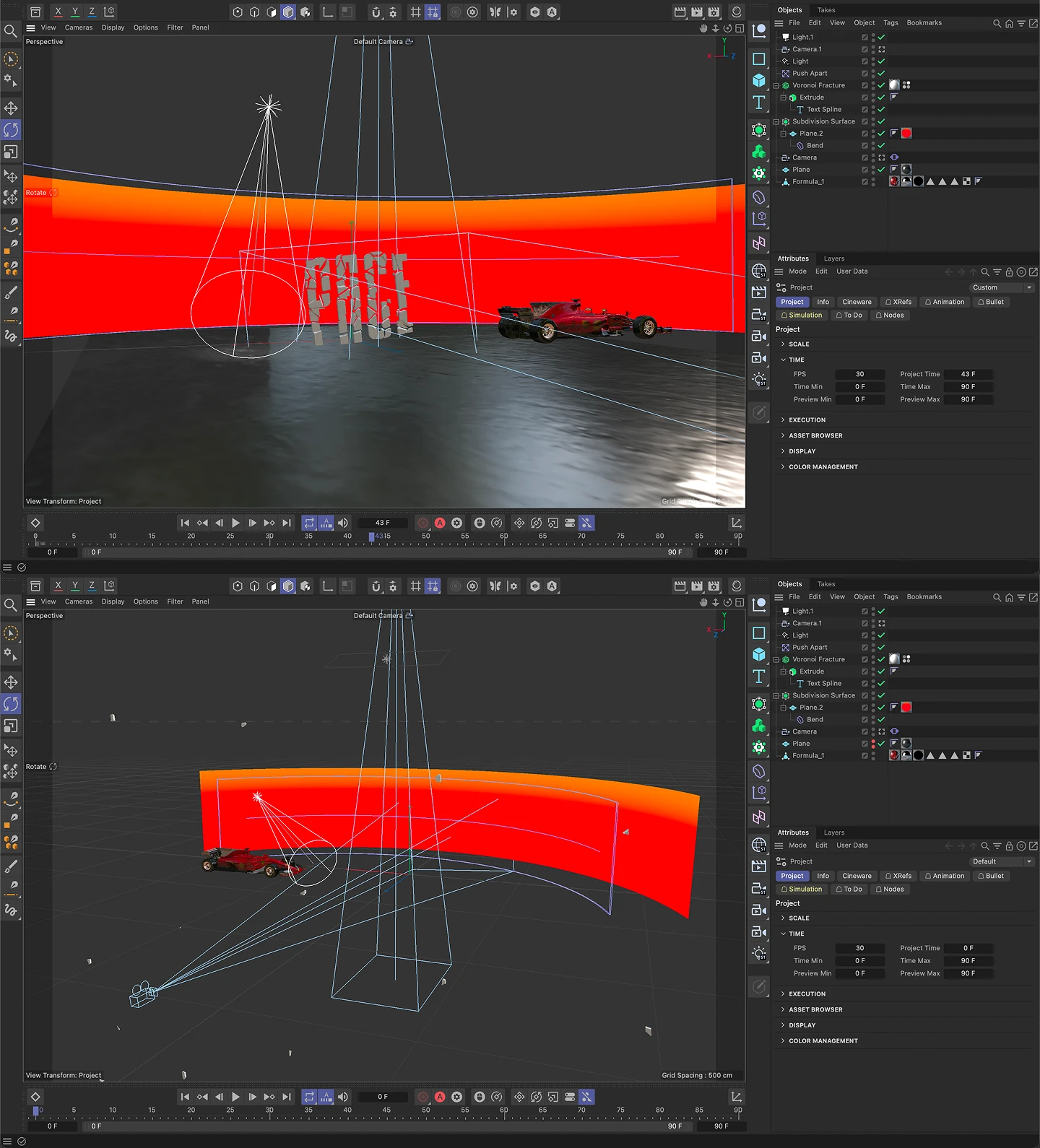Image resolution: width=1040 pixels, height=1148 pixels.
Task: Click the Text spline tool in the lower window
Action: [759, 677]
